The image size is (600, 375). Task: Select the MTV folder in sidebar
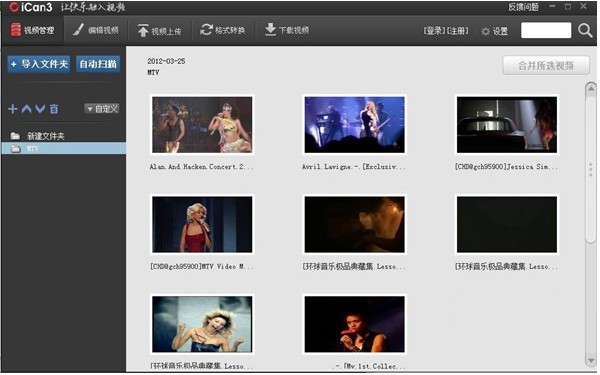[x=64, y=148]
